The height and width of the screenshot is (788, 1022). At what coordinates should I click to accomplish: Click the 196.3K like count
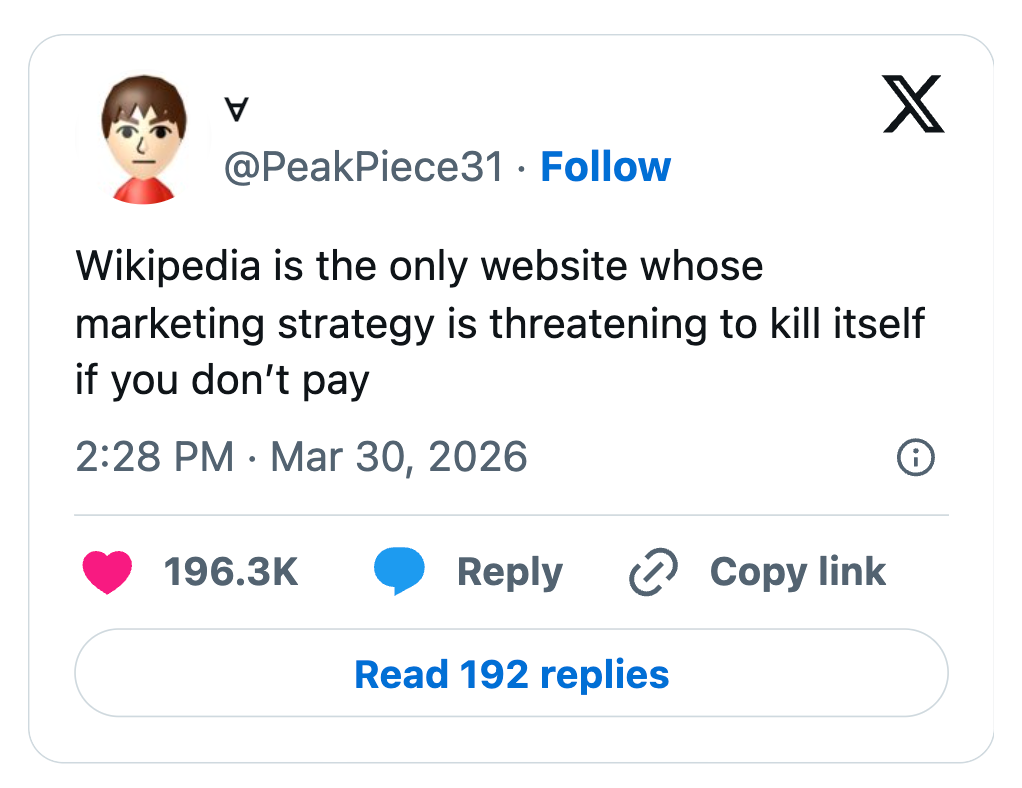click(231, 571)
